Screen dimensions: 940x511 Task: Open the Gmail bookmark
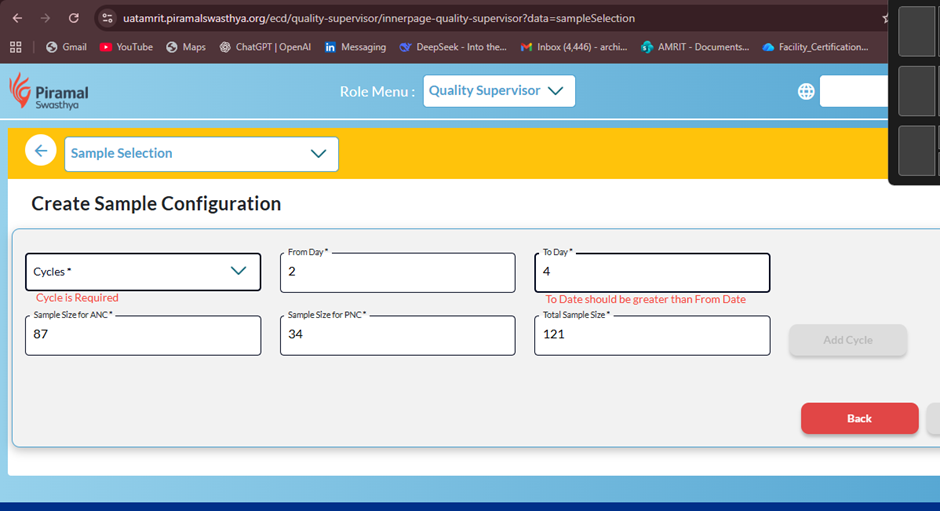(x=66, y=47)
